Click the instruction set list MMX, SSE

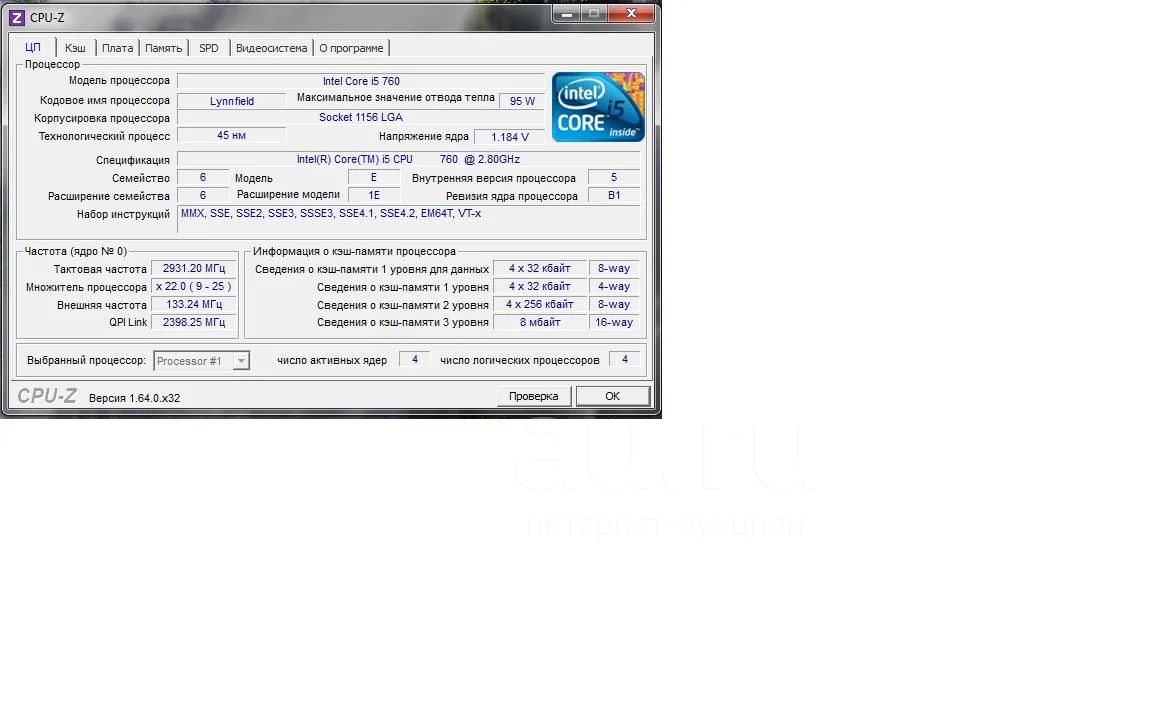point(408,218)
